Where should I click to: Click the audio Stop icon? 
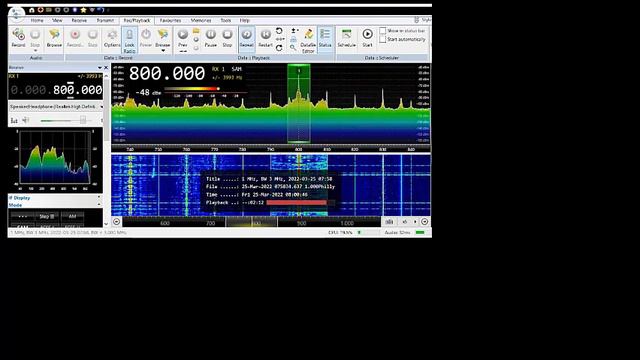coord(35,35)
